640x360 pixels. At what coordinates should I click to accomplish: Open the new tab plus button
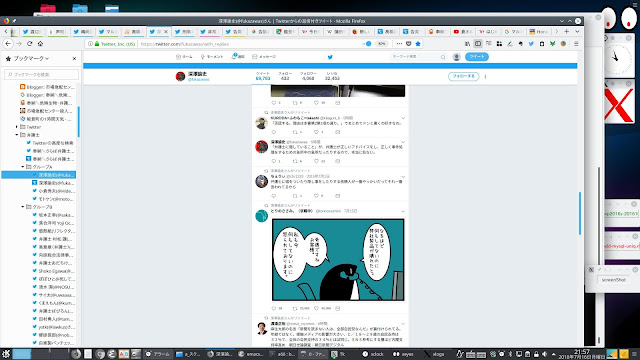point(567,31)
